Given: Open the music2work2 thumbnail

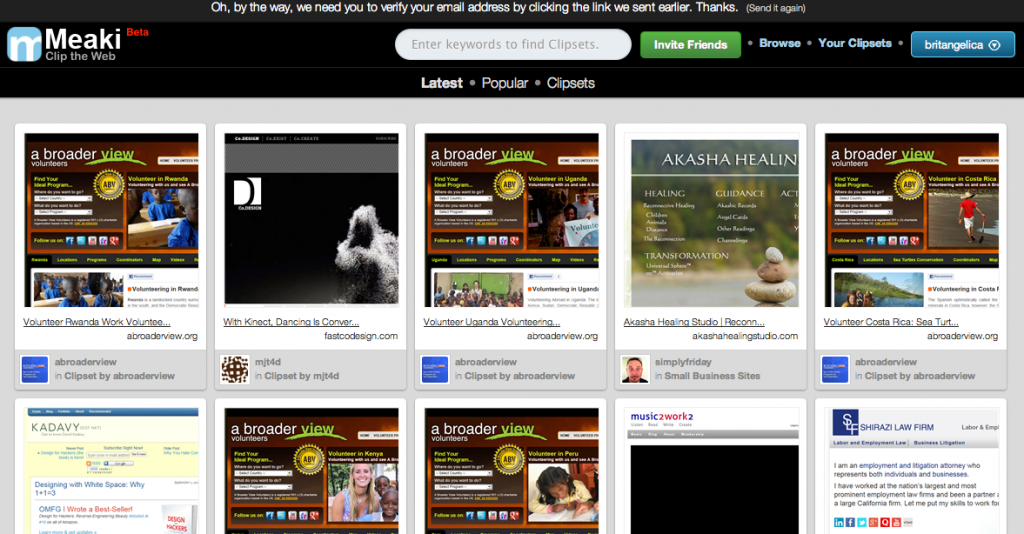Looking at the screenshot, I should coord(712,471).
